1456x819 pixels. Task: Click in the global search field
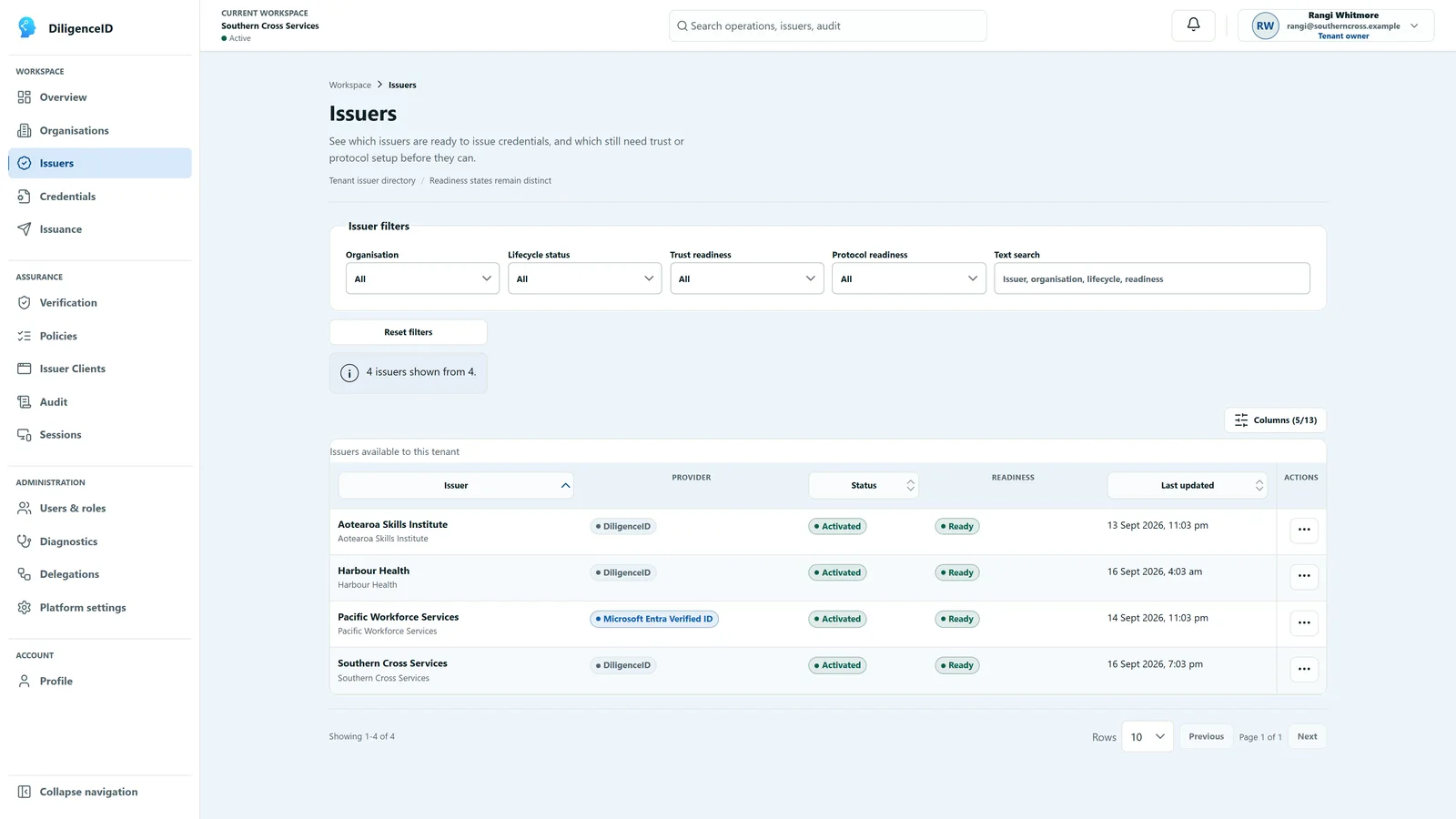pyautogui.click(x=827, y=25)
